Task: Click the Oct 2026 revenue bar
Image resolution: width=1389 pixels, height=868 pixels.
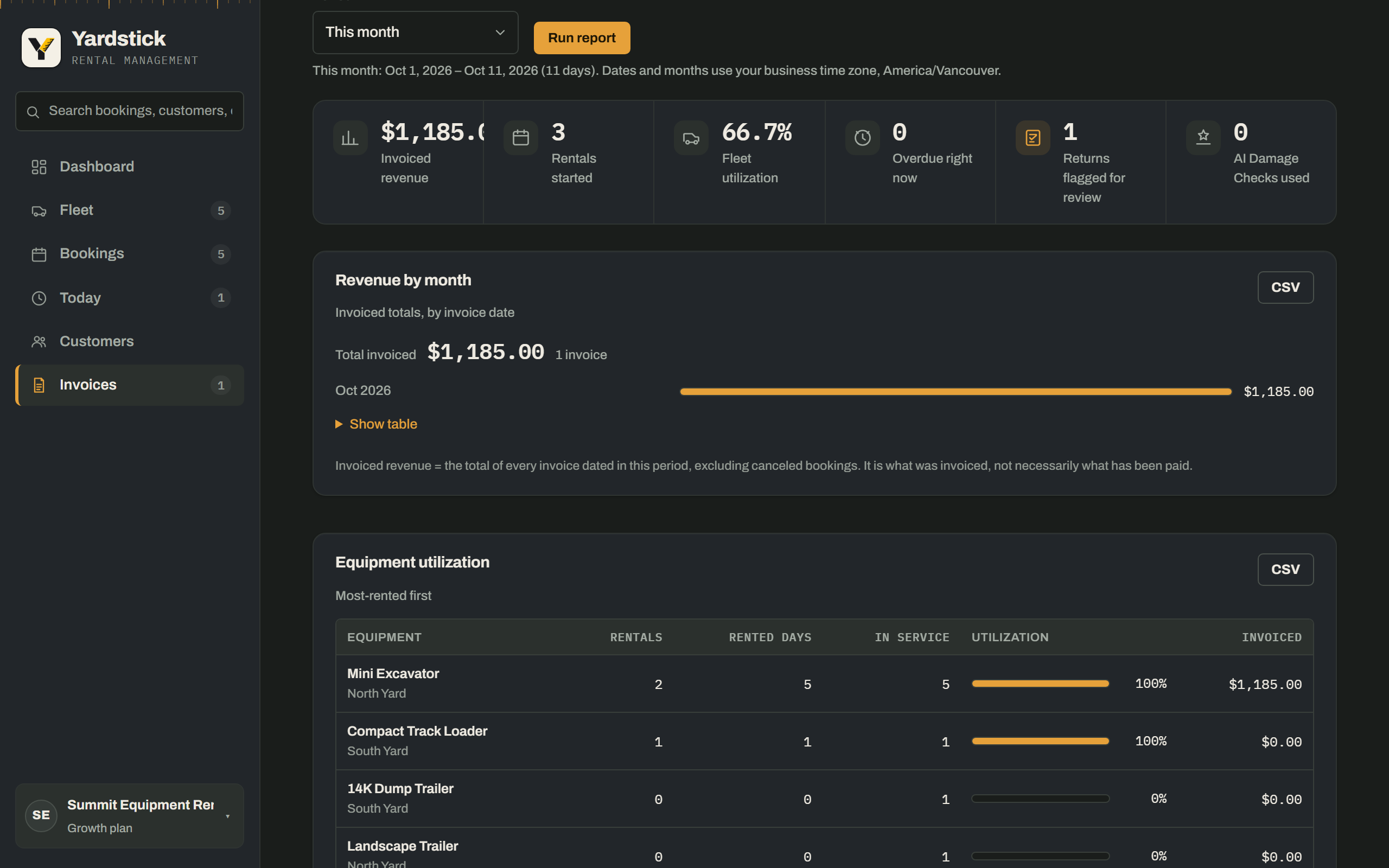Action: (x=955, y=392)
